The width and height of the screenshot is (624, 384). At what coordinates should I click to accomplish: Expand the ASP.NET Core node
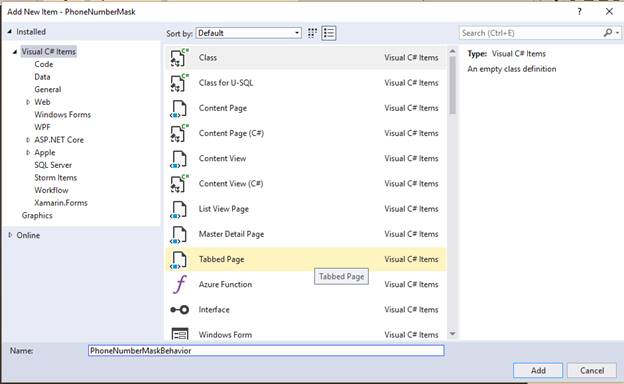27,140
